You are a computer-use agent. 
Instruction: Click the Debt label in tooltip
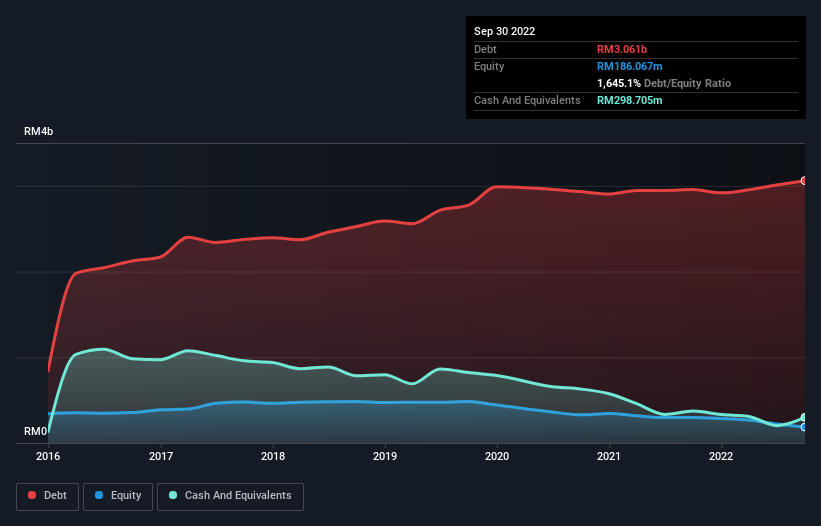tap(485, 49)
